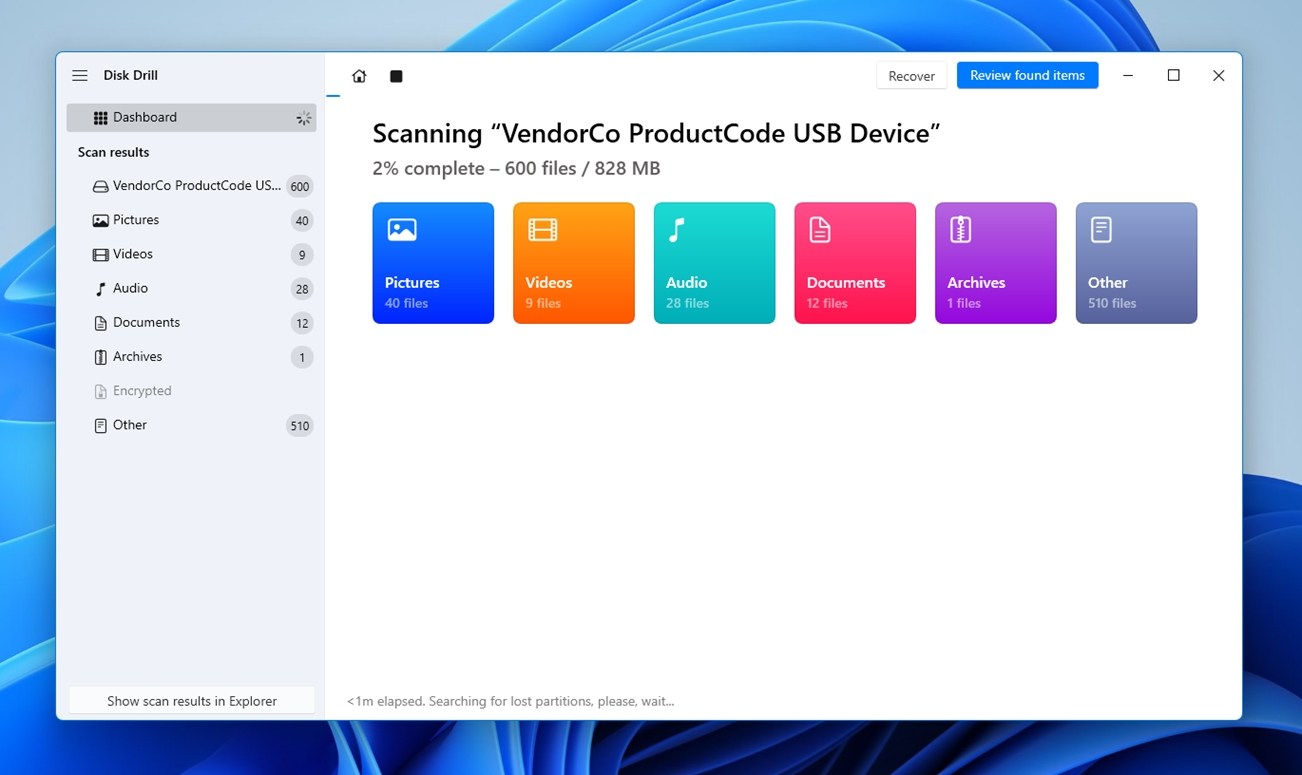The image size is (1302, 775).
Task: Click Review found items button
Action: coord(1027,76)
